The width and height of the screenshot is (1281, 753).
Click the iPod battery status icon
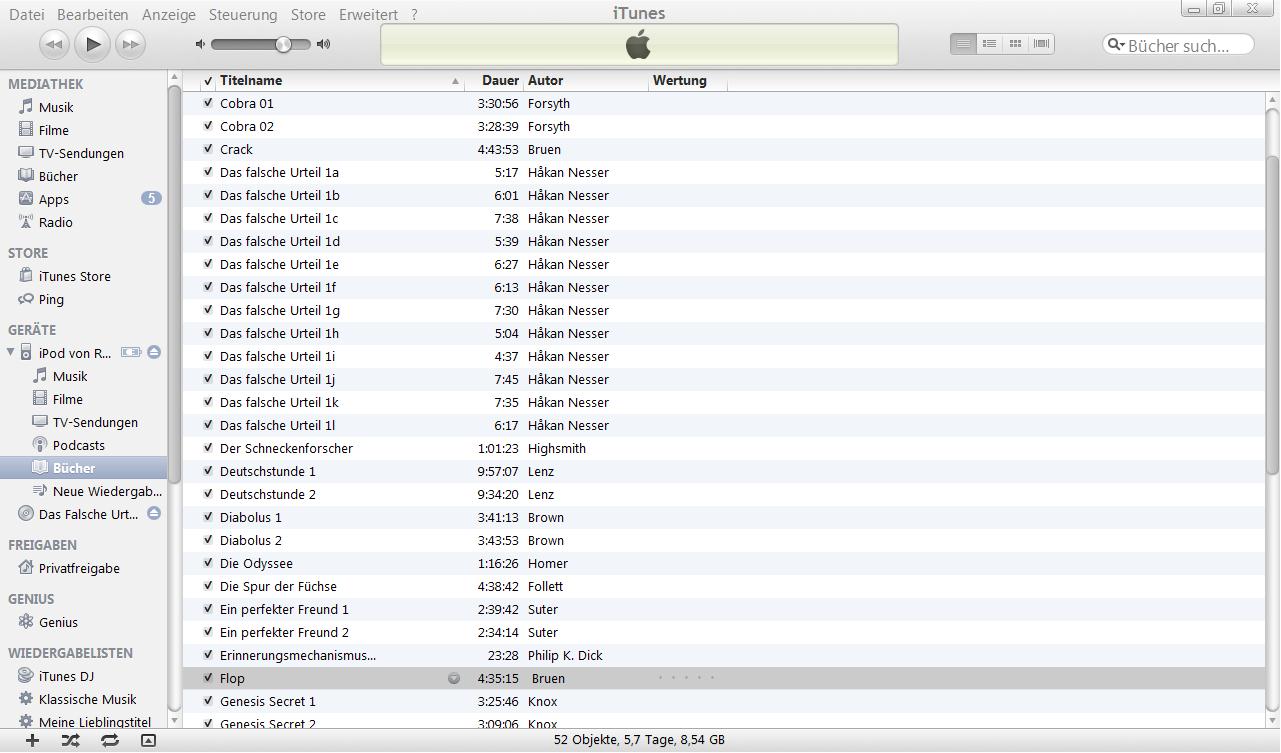click(x=131, y=352)
